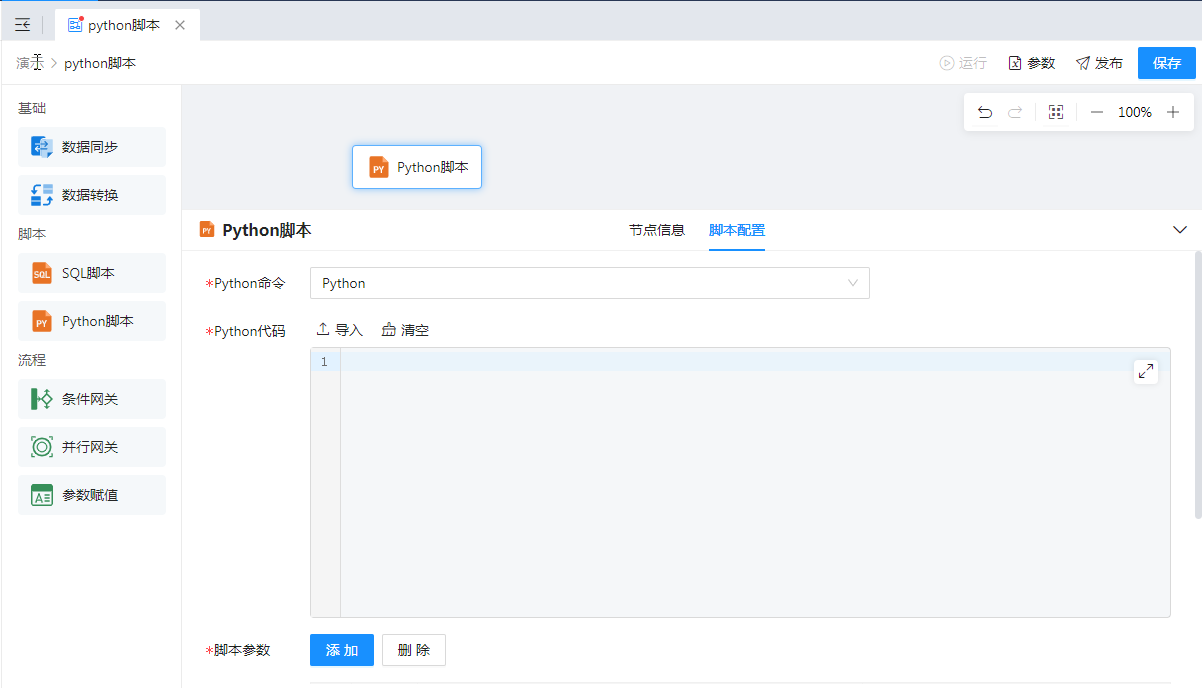Click the undo arrow in canvas toolbar
1202x688 pixels.
coord(985,112)
